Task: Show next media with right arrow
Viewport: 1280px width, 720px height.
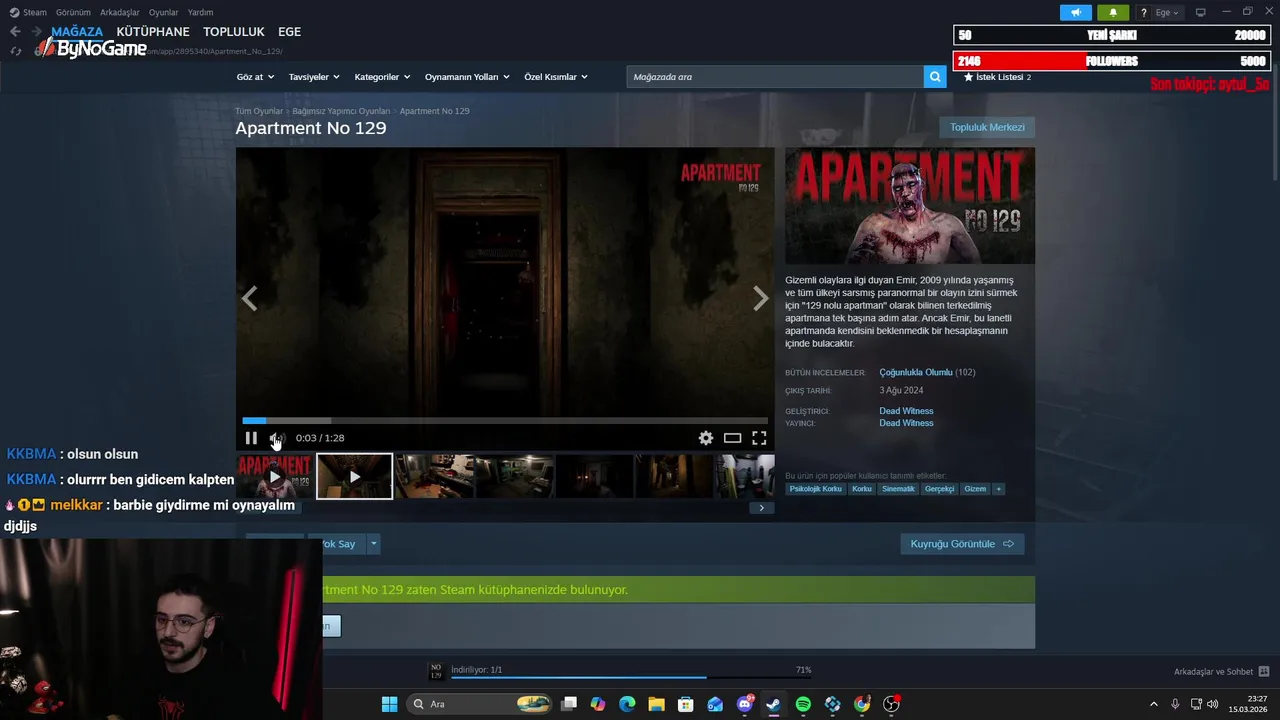Action: tap(761, 298)
